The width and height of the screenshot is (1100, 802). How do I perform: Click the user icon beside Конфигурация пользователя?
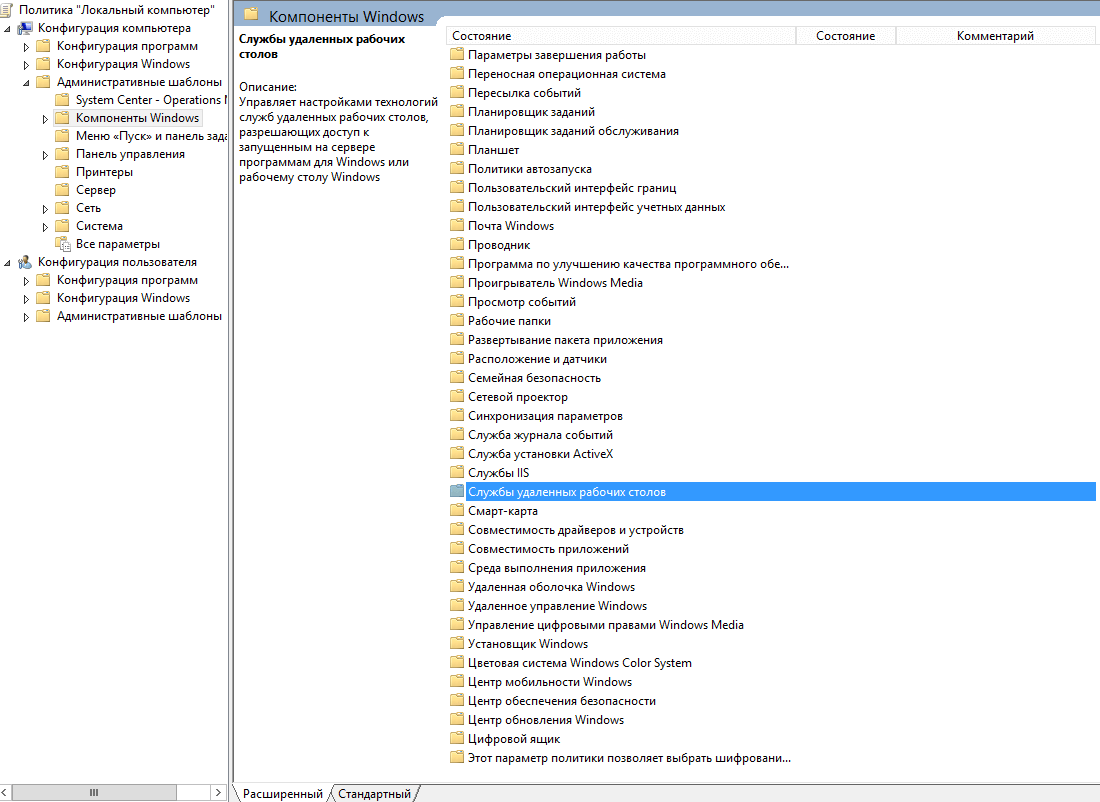click(x=25, y=262)
